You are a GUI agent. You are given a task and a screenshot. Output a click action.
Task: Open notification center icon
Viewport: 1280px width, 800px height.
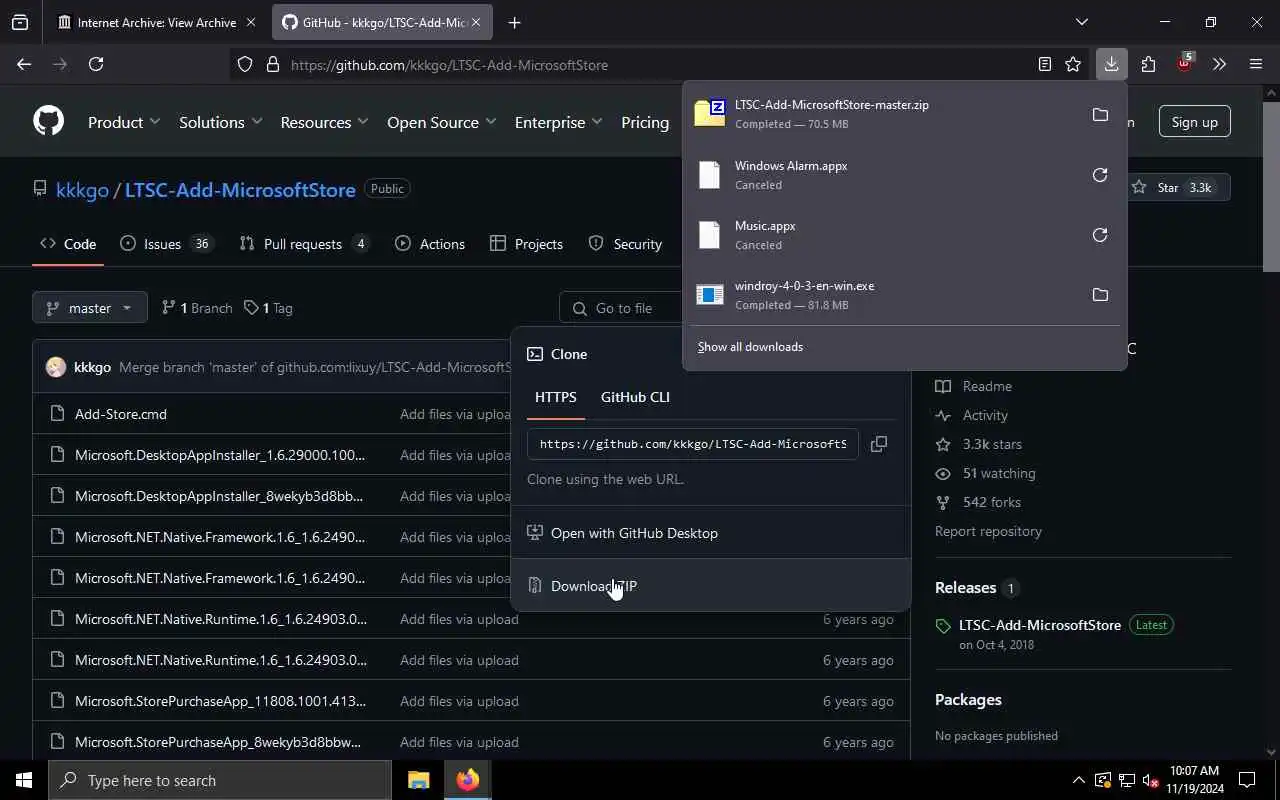tap(1247, 780)
